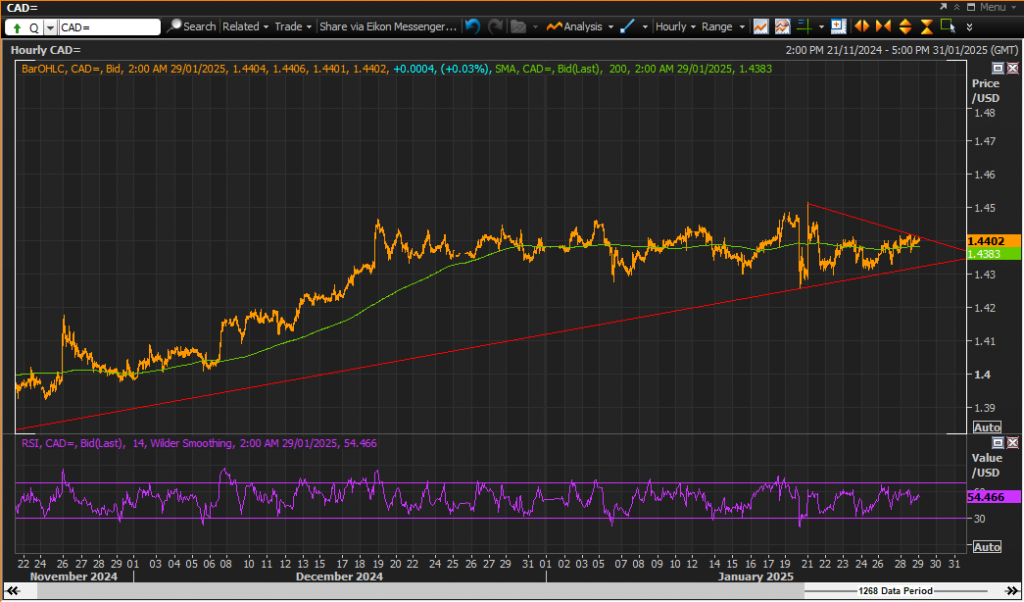Click the Search button
The height and width of the screenshot is (602, 1024).
click(191, 27)
